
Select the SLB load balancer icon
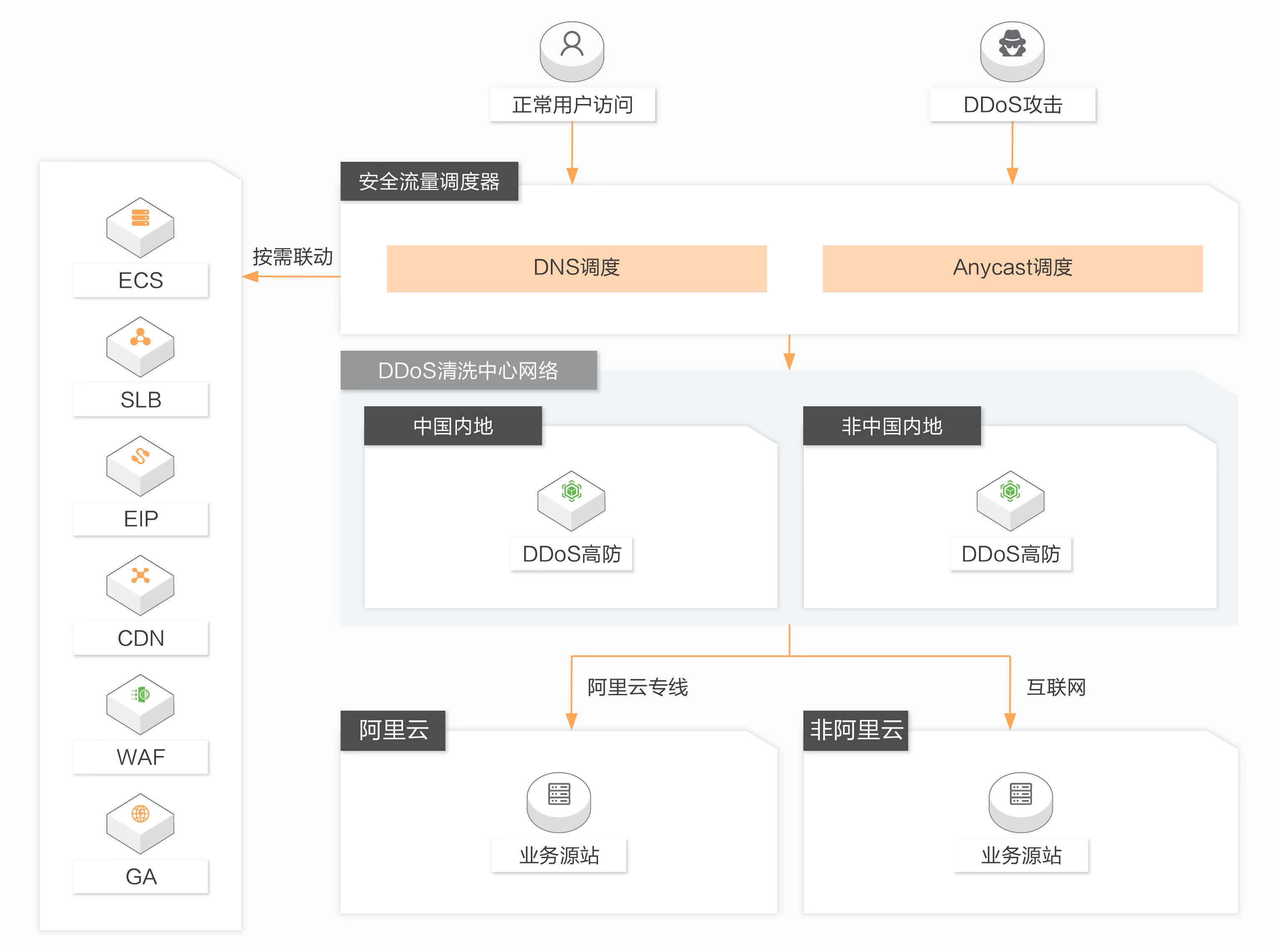tap(140, 345)
